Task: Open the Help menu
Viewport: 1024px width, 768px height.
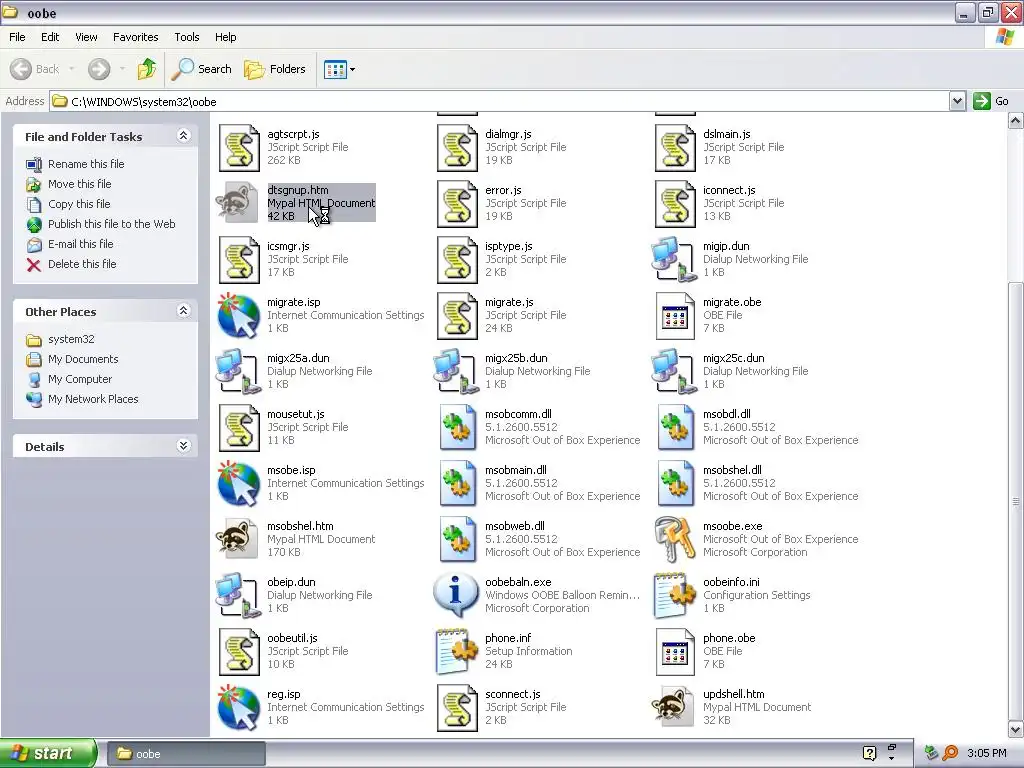Action: point(226,37)
